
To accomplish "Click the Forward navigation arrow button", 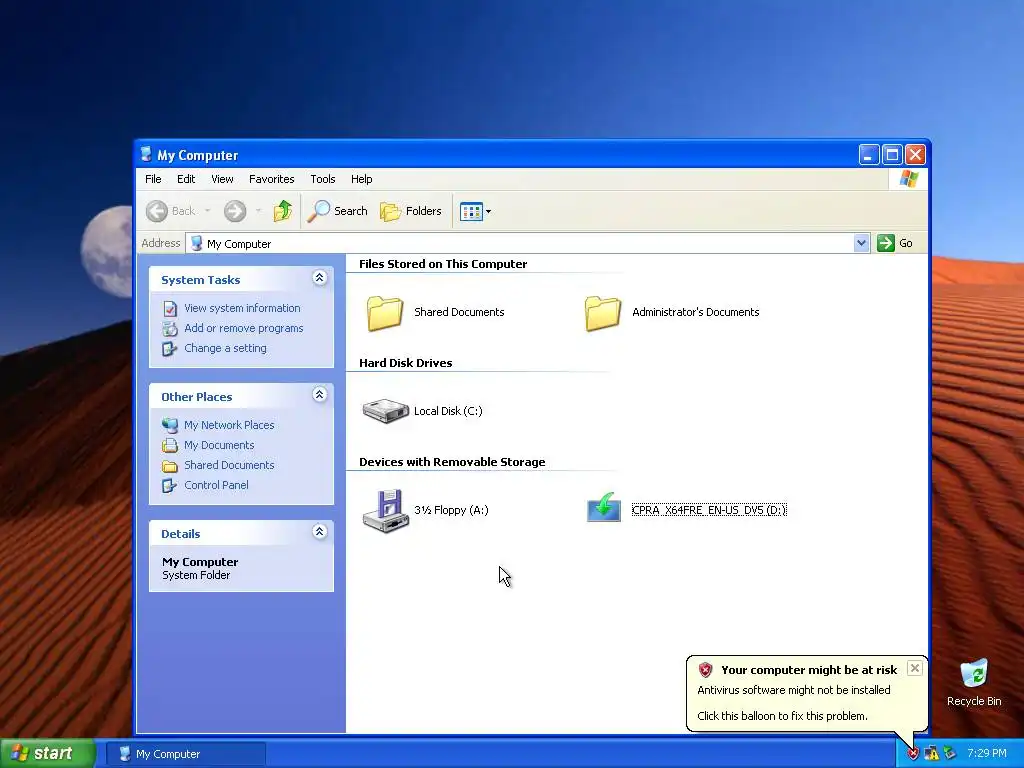I will [235, 211].
